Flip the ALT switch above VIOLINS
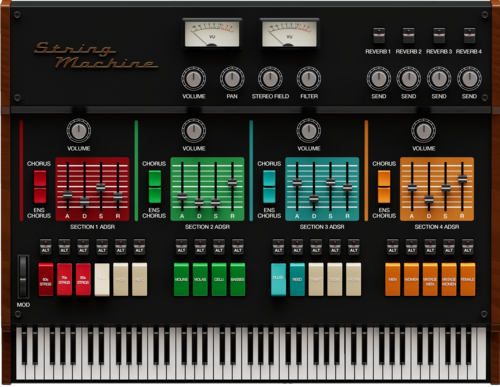This screenshot has height=387, width=500. [x=181, y=247]
